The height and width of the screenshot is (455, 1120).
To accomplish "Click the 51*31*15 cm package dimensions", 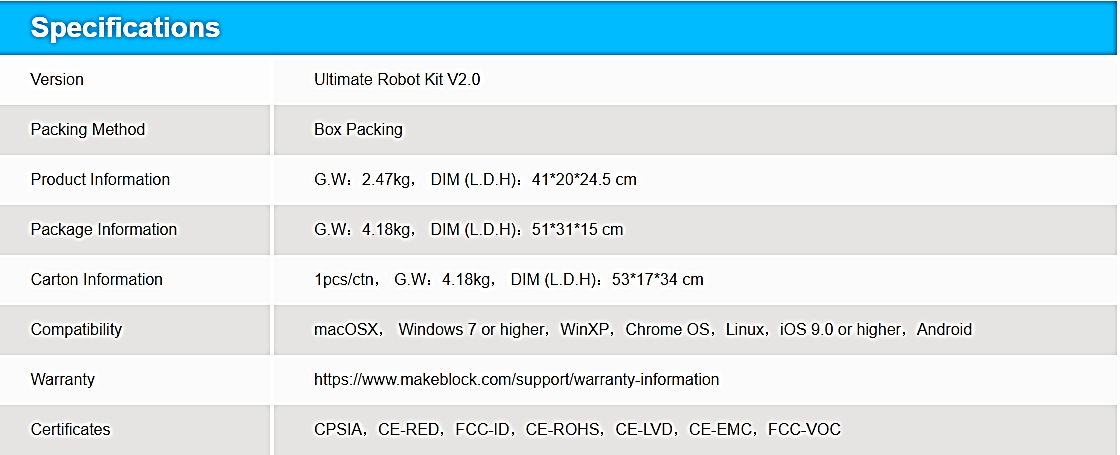I will point(577,229).
